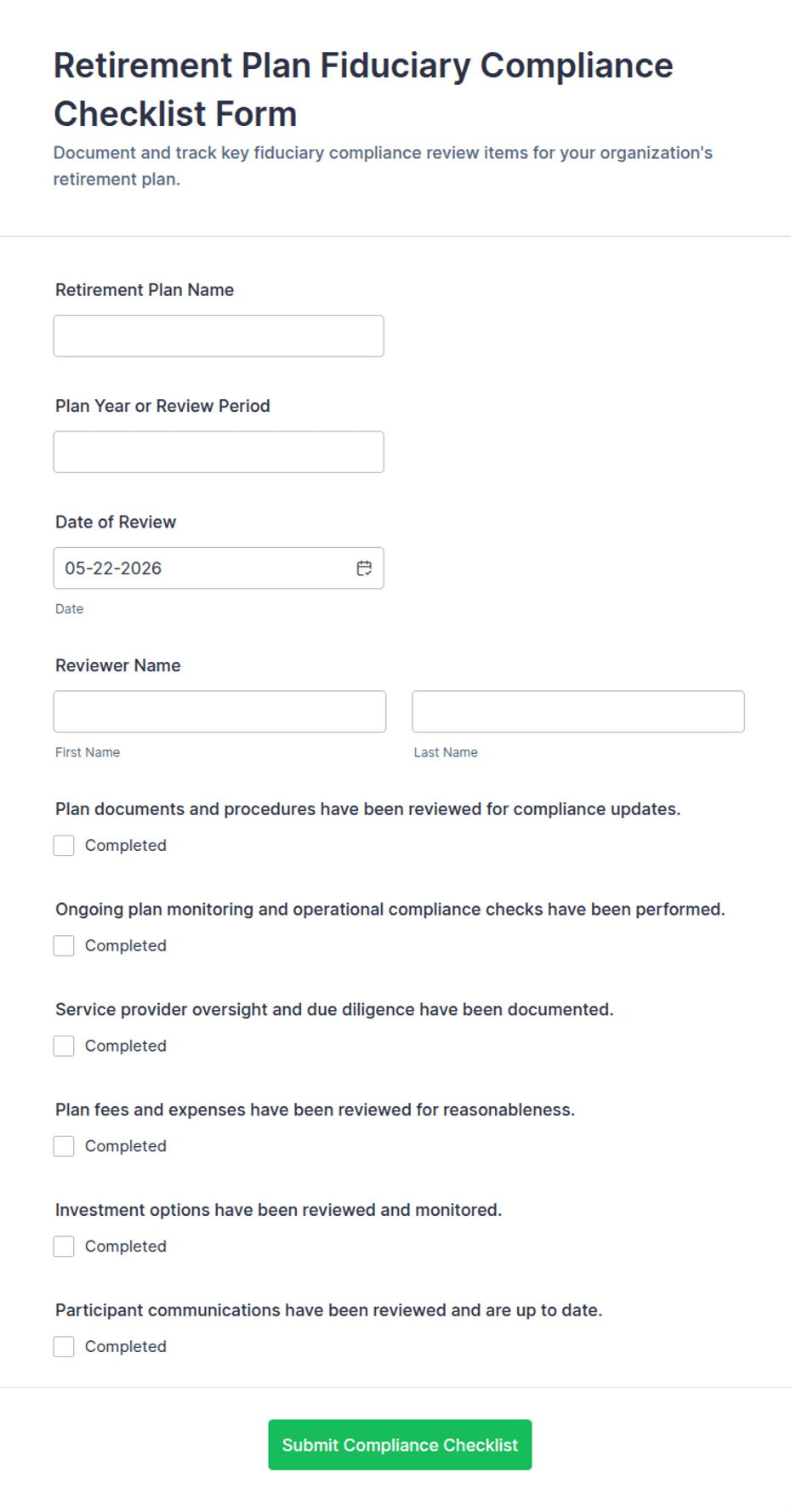The image size is (791, 1512).
Task: Mark service provider oversight as Completed
Action: 64,1046
